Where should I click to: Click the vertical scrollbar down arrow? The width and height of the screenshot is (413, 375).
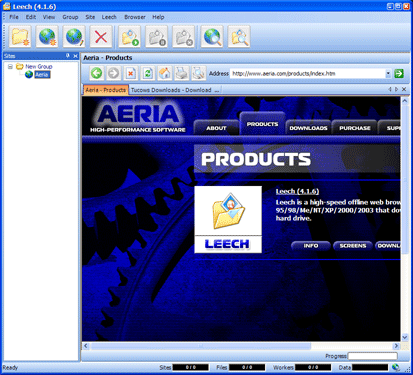coord(405,337)
